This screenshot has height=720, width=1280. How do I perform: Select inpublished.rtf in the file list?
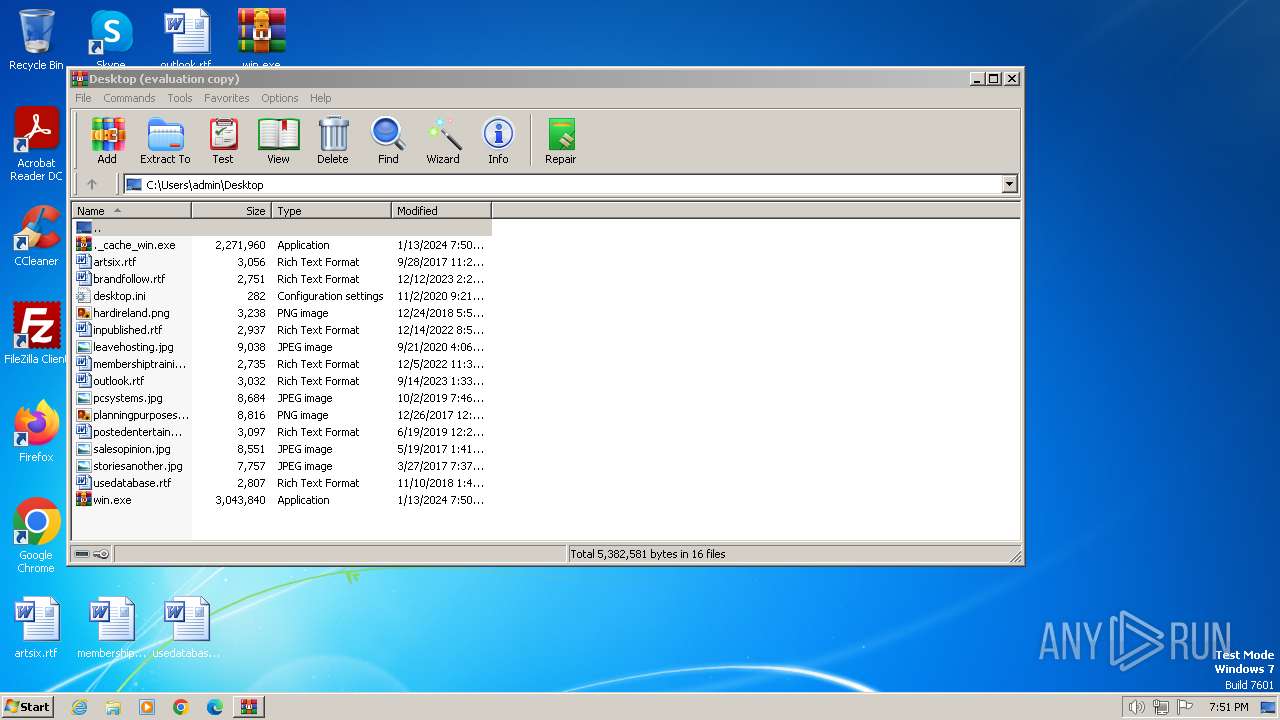point(282,330)
